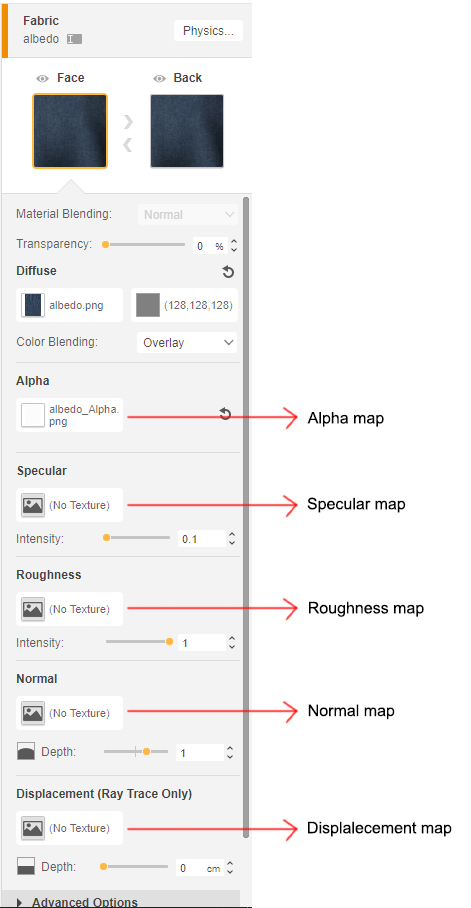Open the Color Blending Overlay dropdown
Image resolution: width=471 pixels, height=908 pixels.
point(187,342)
